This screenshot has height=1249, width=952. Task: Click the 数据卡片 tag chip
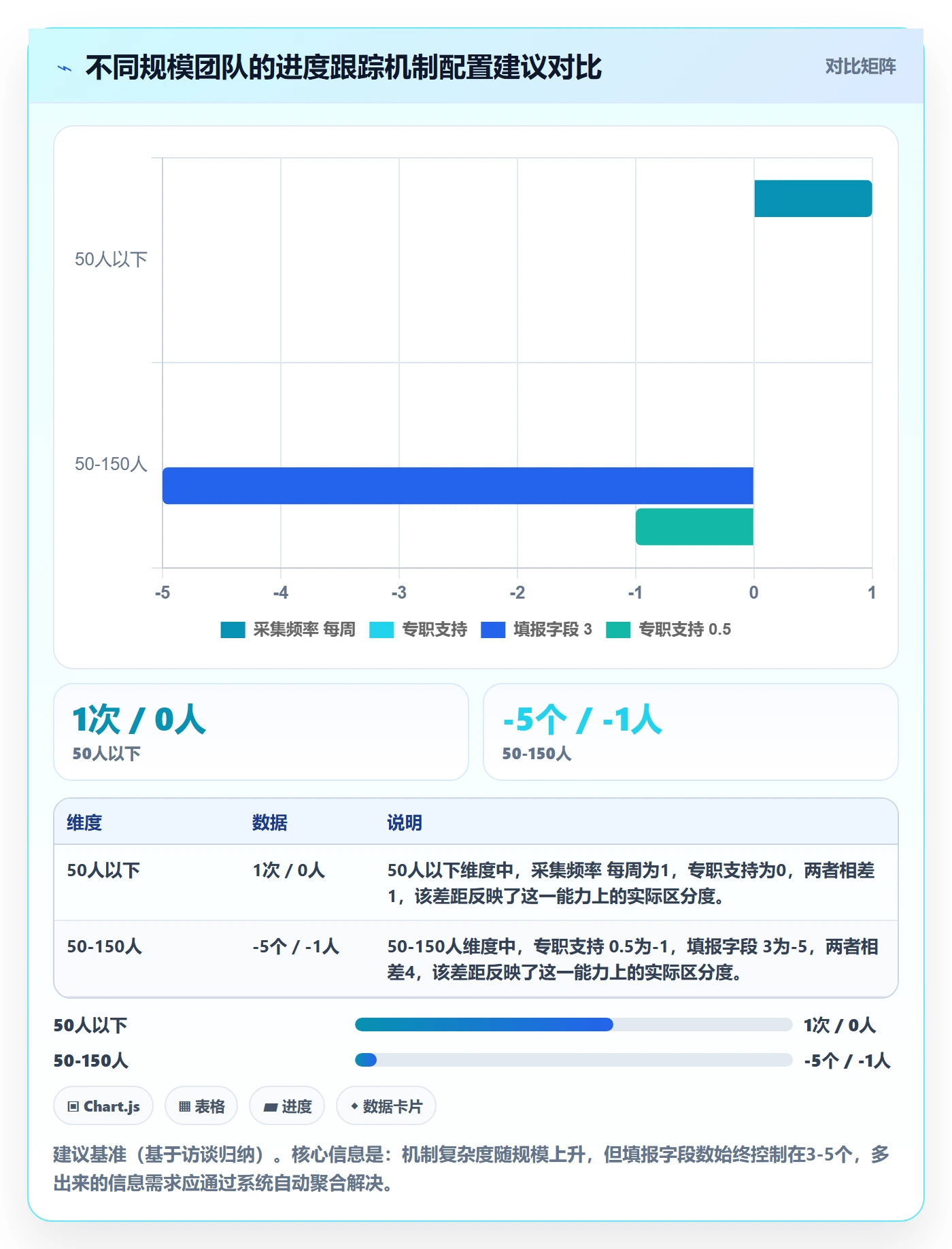[386, 1106]
